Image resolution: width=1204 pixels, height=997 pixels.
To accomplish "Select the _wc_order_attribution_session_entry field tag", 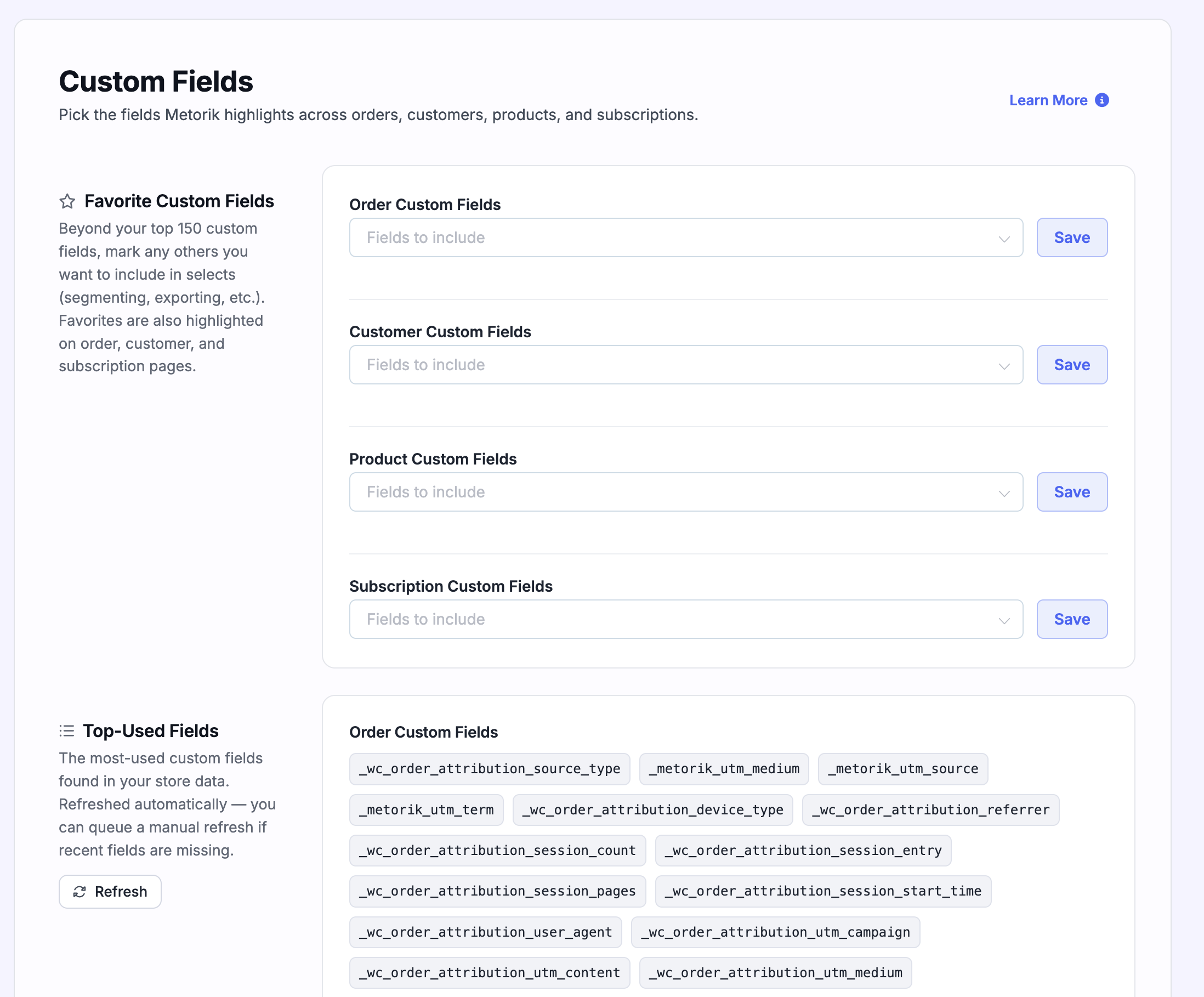I will pos(803,851).
